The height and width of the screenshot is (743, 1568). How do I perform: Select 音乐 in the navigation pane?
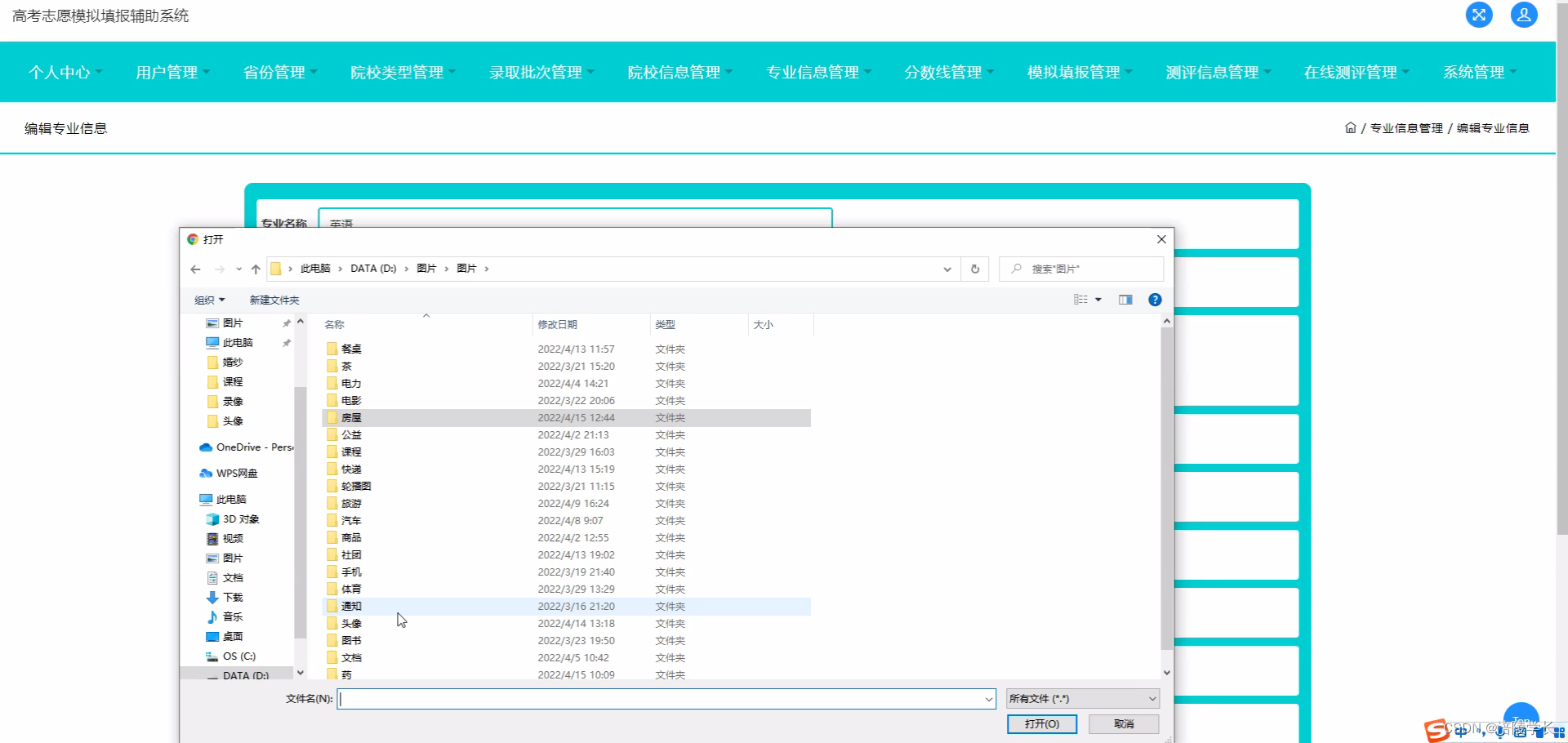(225, 617)
